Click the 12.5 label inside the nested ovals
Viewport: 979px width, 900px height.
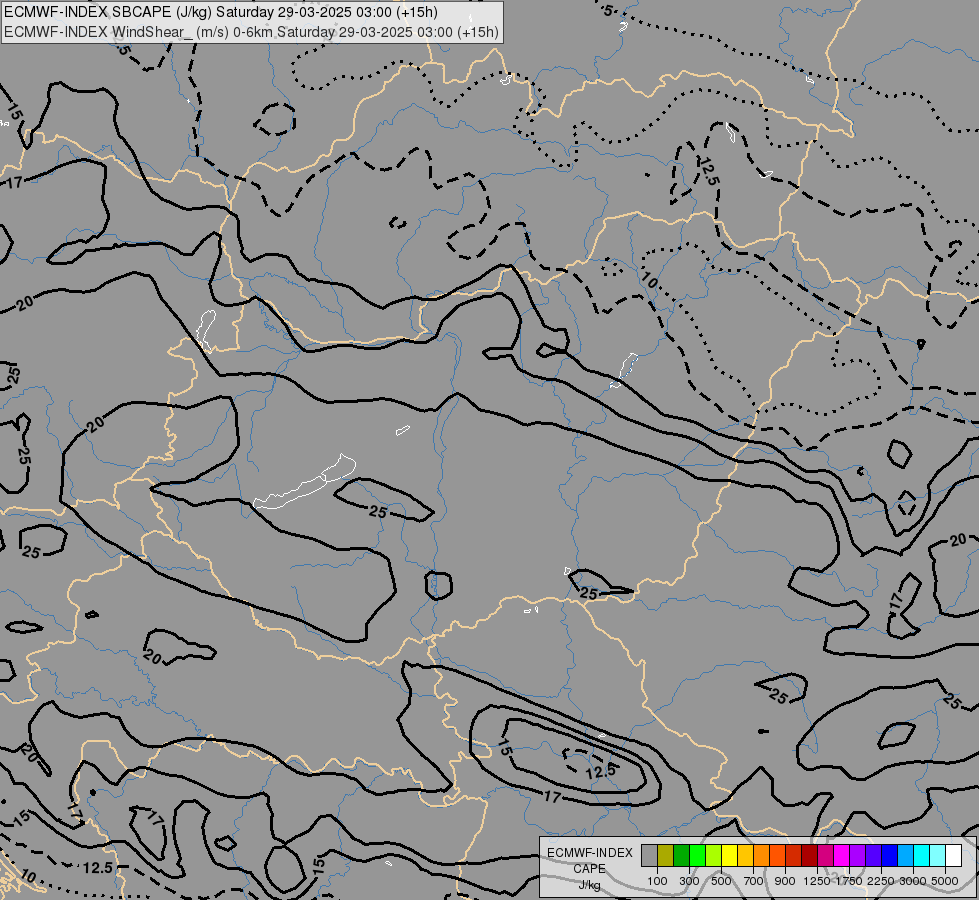(601, 772)
